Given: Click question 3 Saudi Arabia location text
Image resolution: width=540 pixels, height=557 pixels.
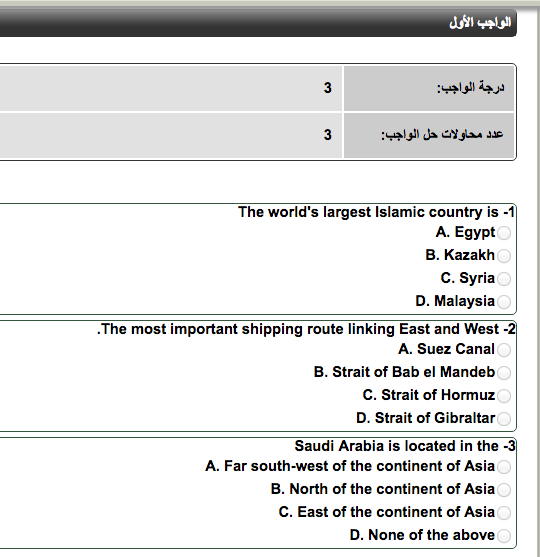Looking at the screenshot, I should click(x=405, y=446).
